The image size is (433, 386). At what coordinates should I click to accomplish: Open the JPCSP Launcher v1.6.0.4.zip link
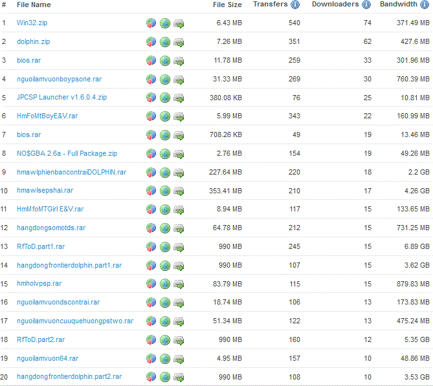tap(62, 97)
